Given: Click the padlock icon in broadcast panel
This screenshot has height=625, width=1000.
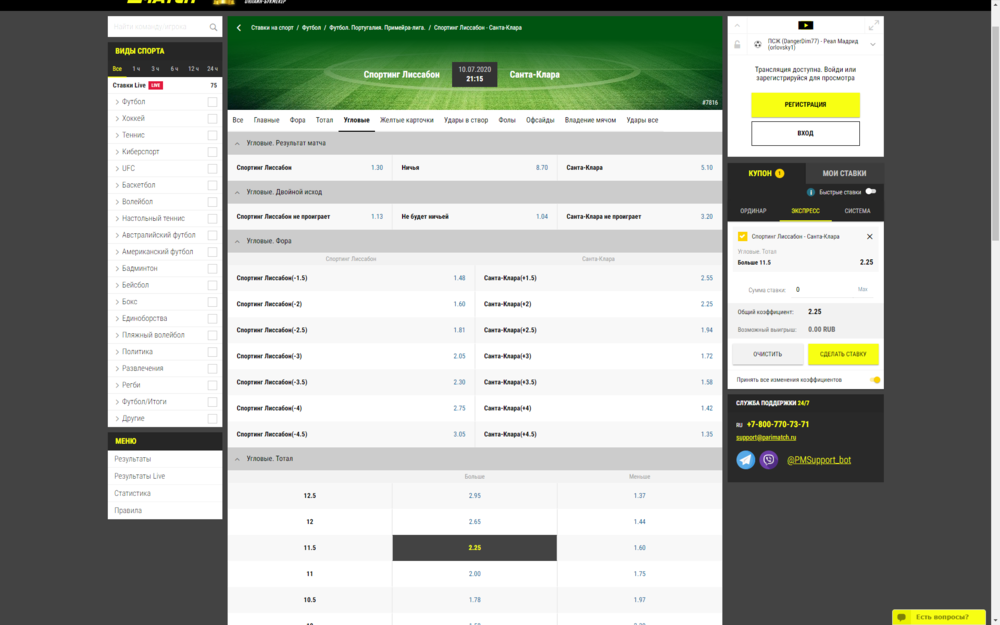Looking at the screenshot, I should pos(737,45).
